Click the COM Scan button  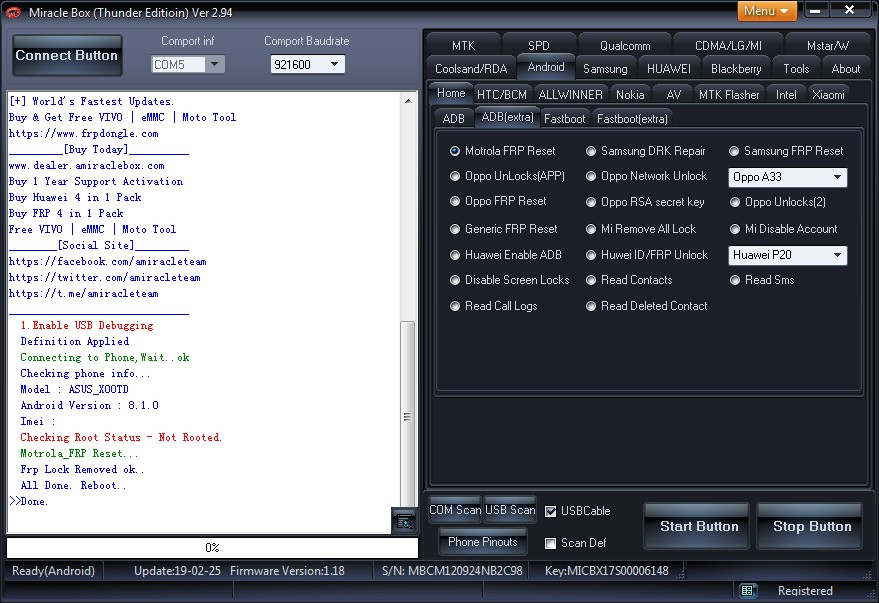click(x=455, y=510)
